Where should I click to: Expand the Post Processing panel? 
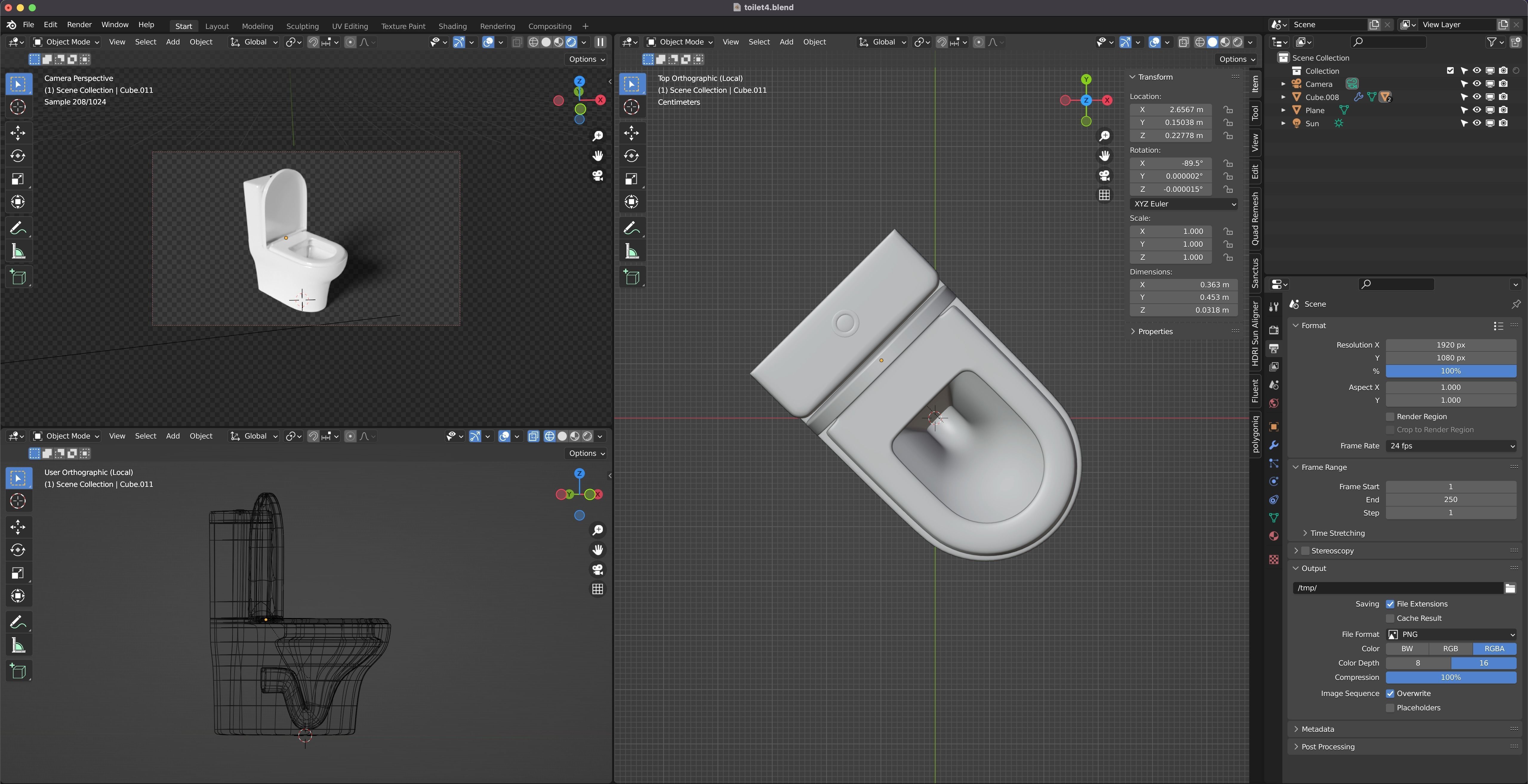click(x=1327, y=747)
